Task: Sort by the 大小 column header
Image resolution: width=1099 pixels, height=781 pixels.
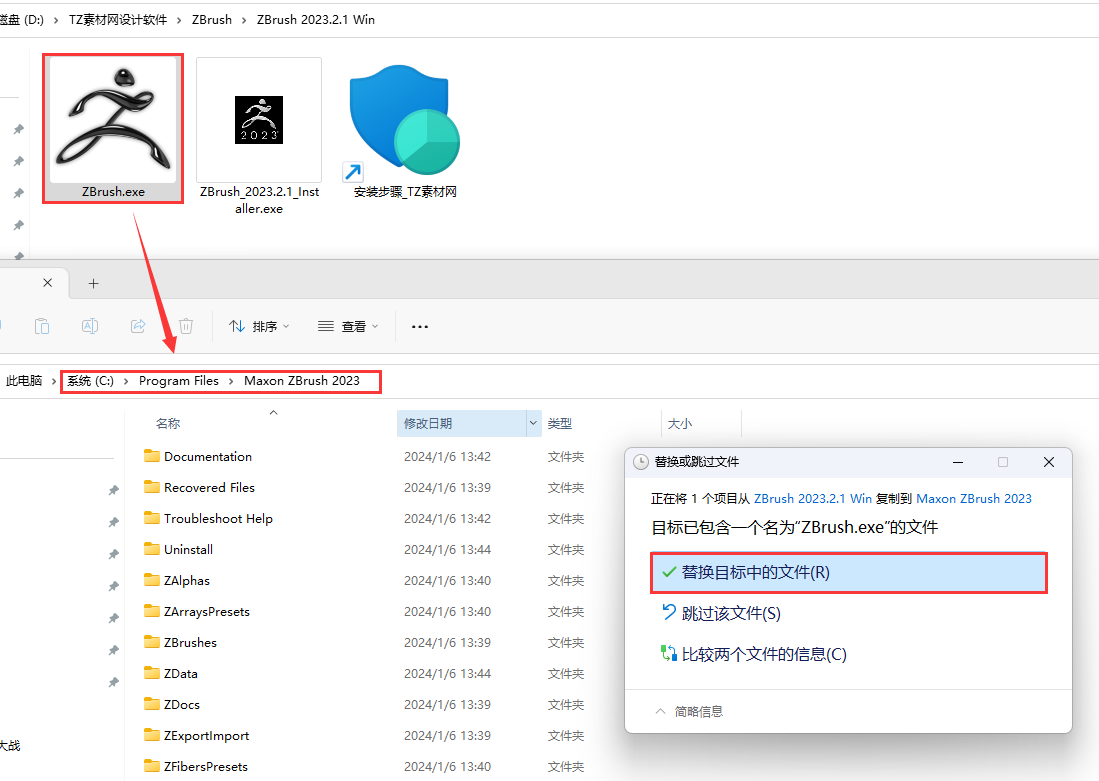Action: click(x=679, y=423)
